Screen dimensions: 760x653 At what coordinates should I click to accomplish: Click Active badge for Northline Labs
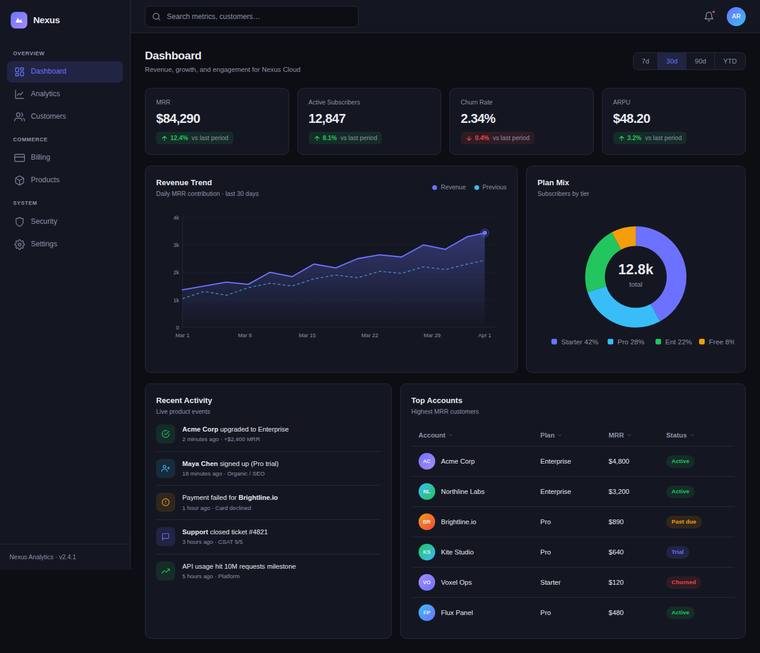(x=680, y=492)
